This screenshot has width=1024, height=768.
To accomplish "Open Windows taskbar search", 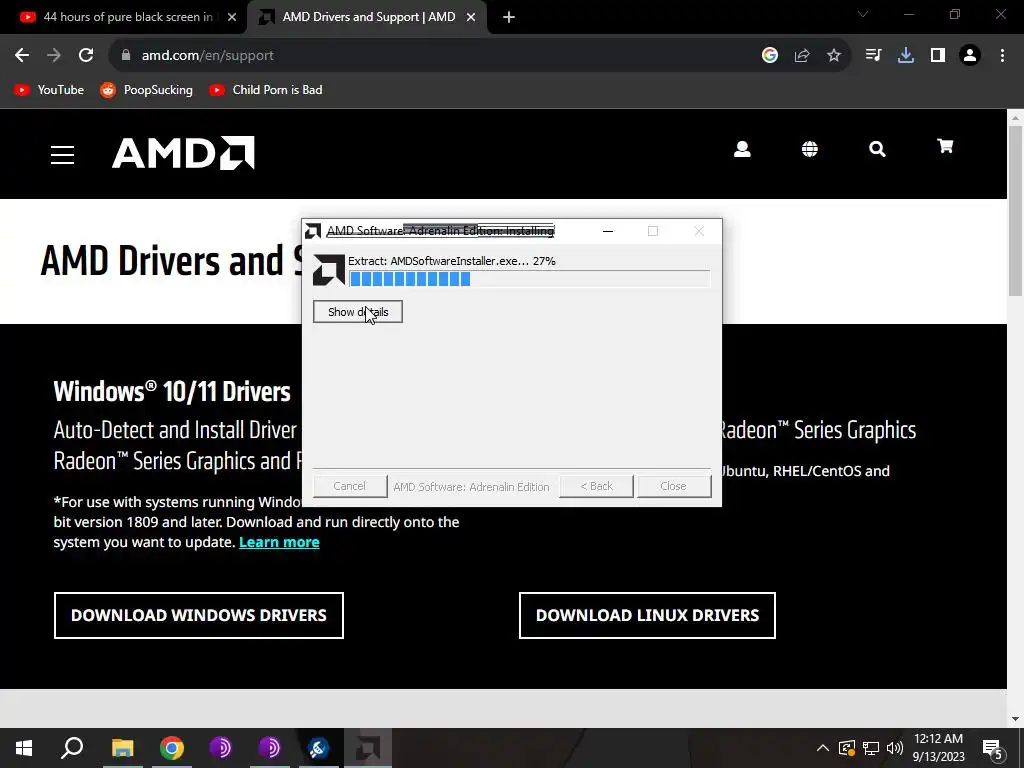I will click(72, 748).
